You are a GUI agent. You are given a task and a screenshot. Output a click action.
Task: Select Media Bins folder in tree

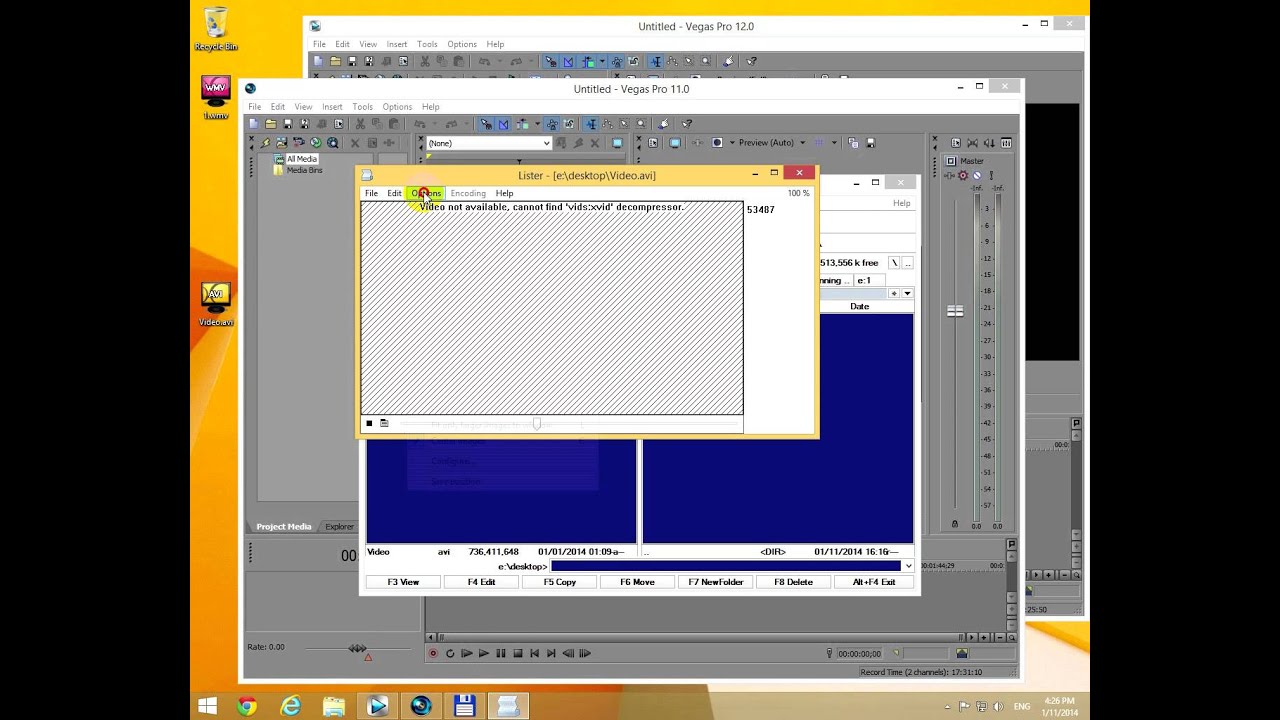point(304,170)
